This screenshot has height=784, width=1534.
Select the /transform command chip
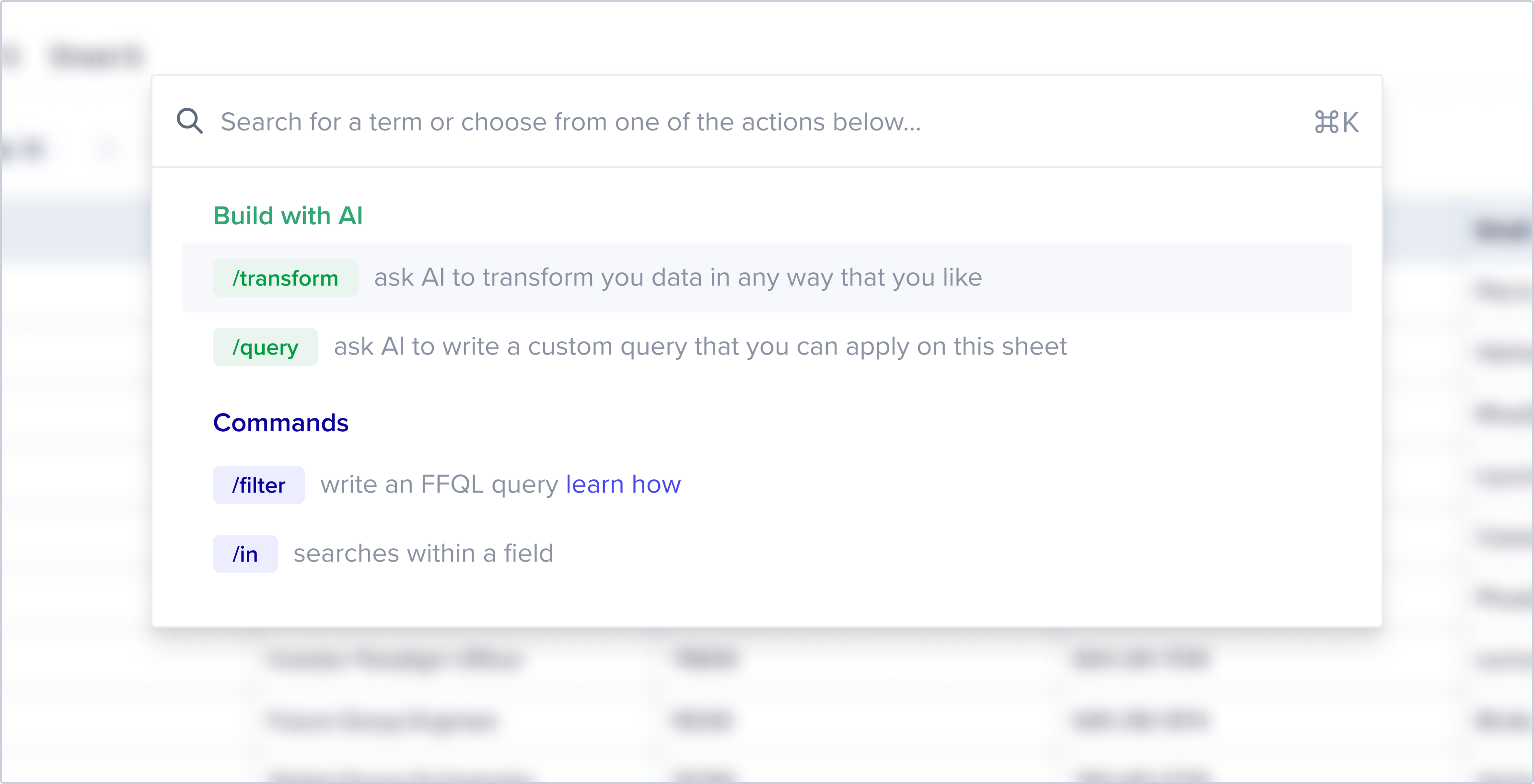click(285, 278)
